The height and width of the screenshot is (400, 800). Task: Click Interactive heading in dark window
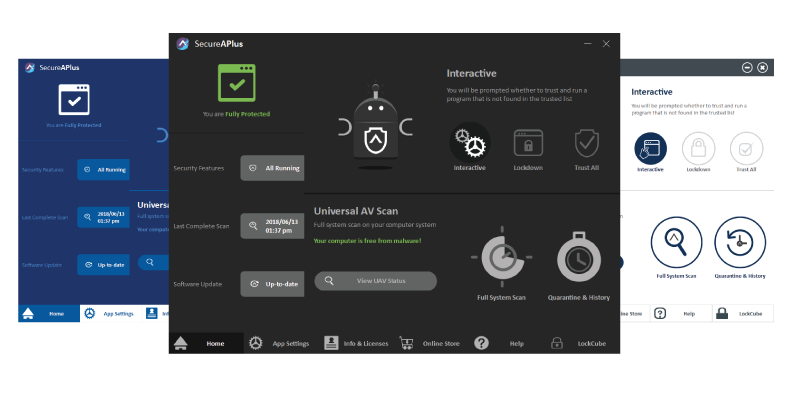(x=471, y=73)
